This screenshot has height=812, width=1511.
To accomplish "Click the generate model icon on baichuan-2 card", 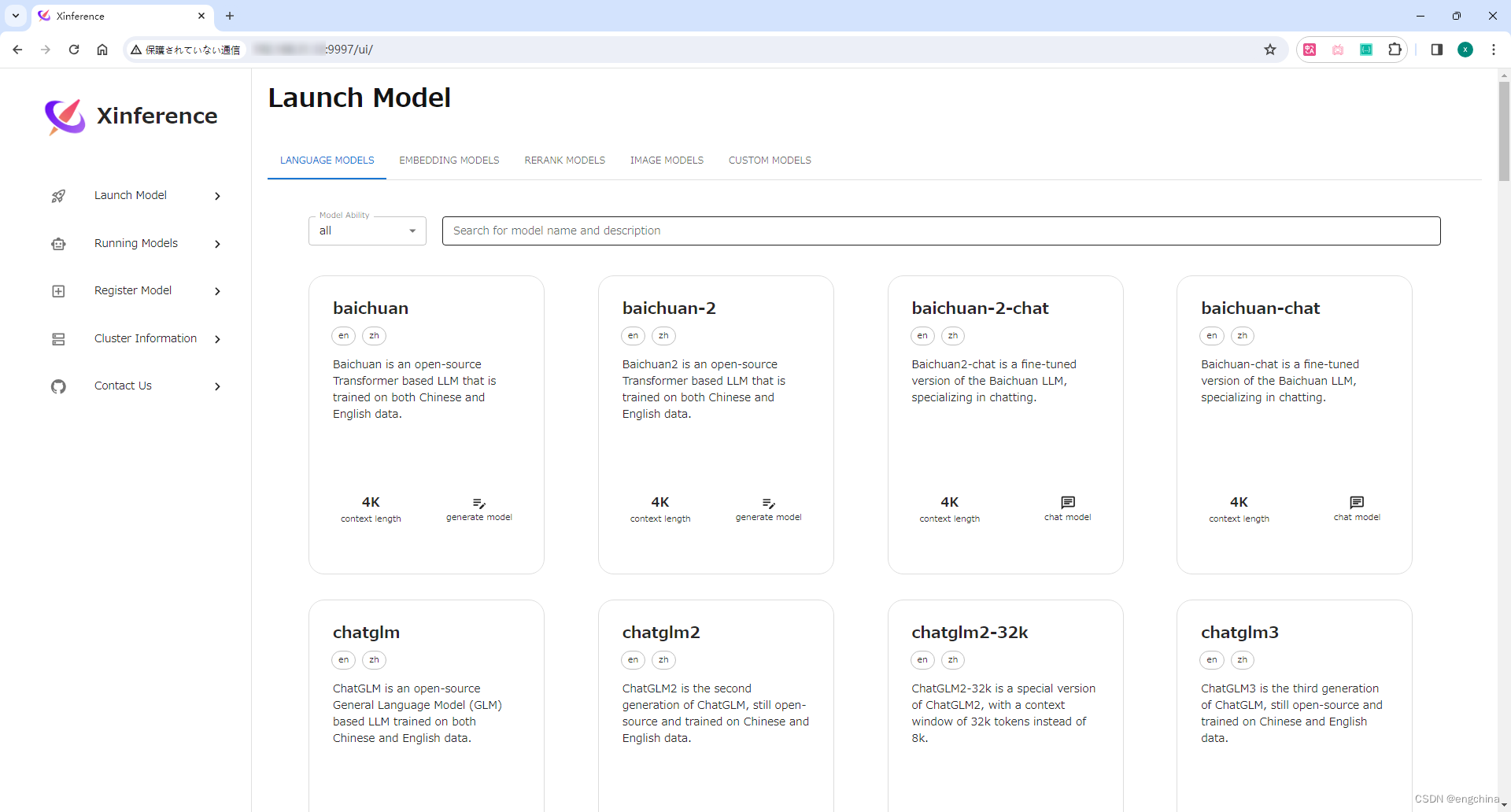I will [x=769, y=503].
